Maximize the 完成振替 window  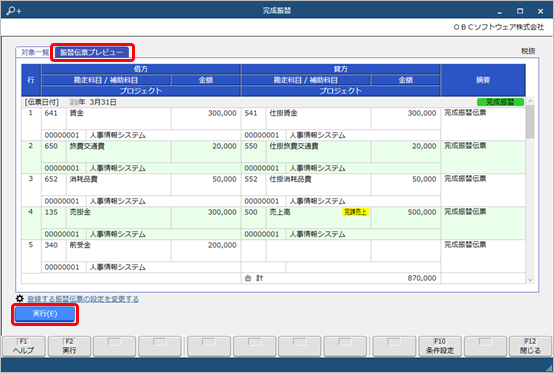point(520,11)
